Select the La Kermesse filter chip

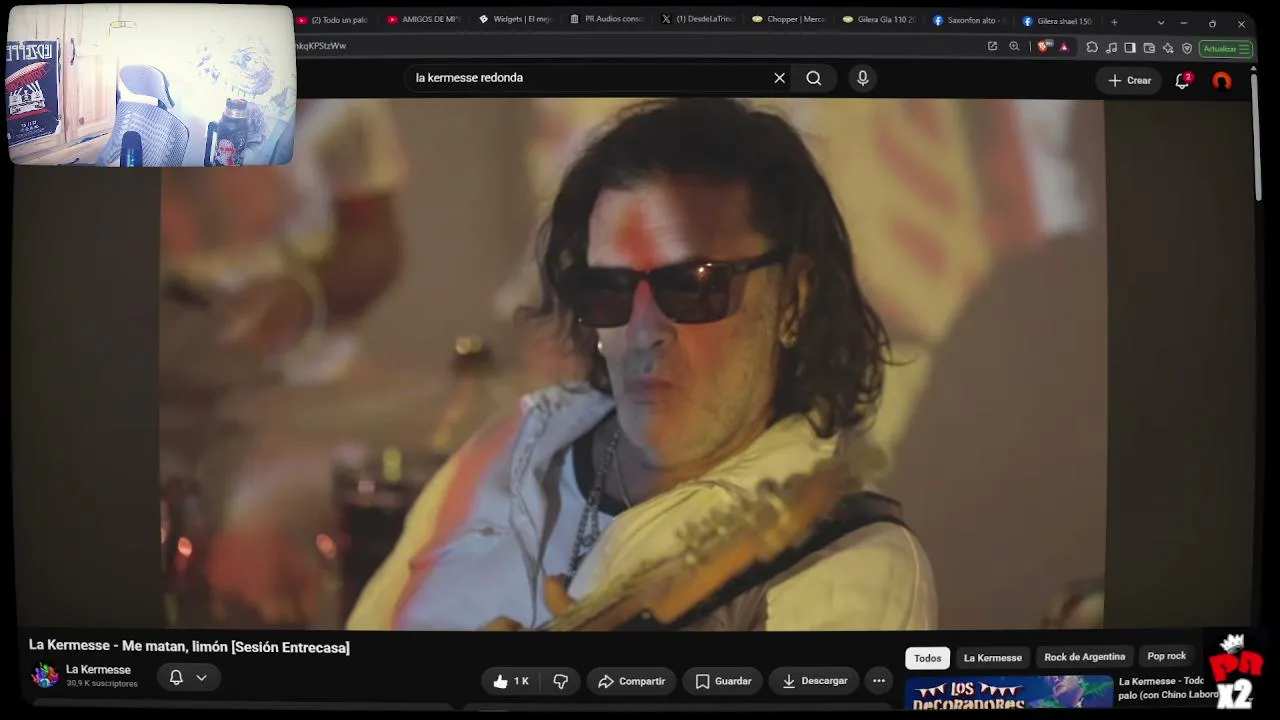click(x=993, y=658)
